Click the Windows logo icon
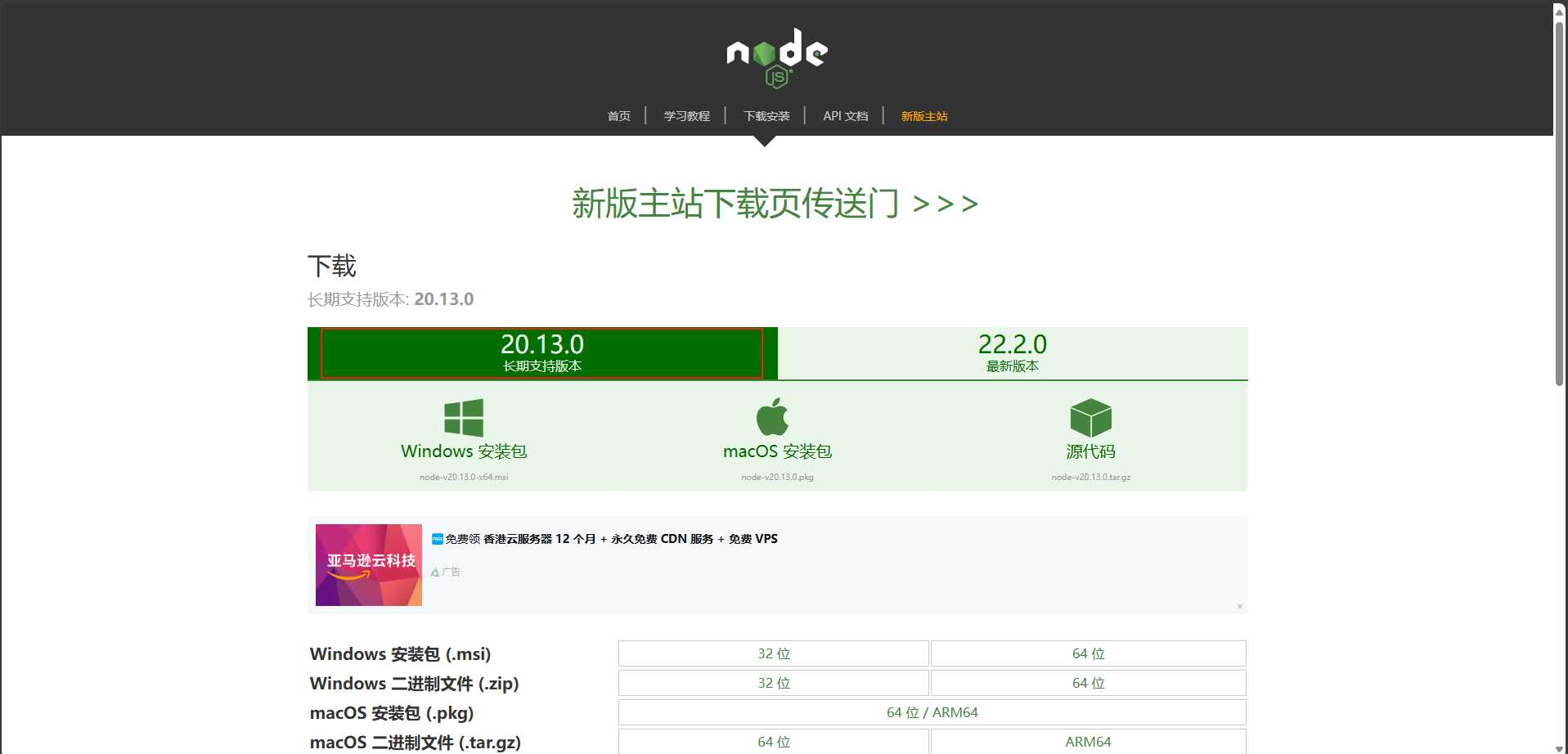1568x754 pixels. click(x=464, y=418)
